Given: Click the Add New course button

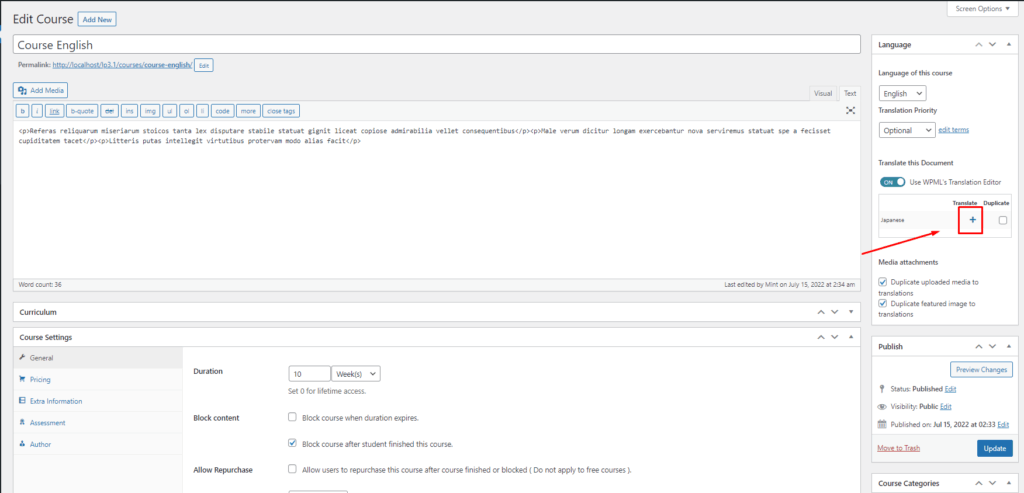Looking at the screenshot, I should [x=97, y=20].
